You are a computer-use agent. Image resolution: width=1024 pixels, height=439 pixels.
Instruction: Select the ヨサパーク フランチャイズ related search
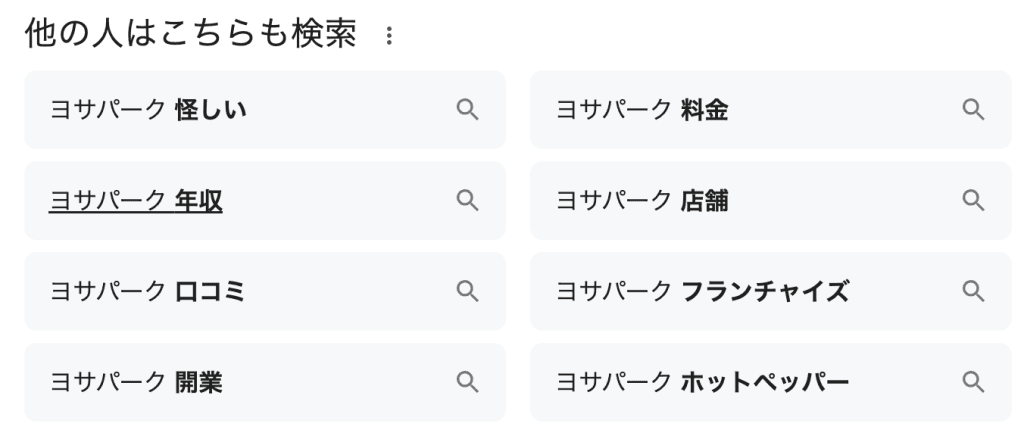tap(702, 291)
